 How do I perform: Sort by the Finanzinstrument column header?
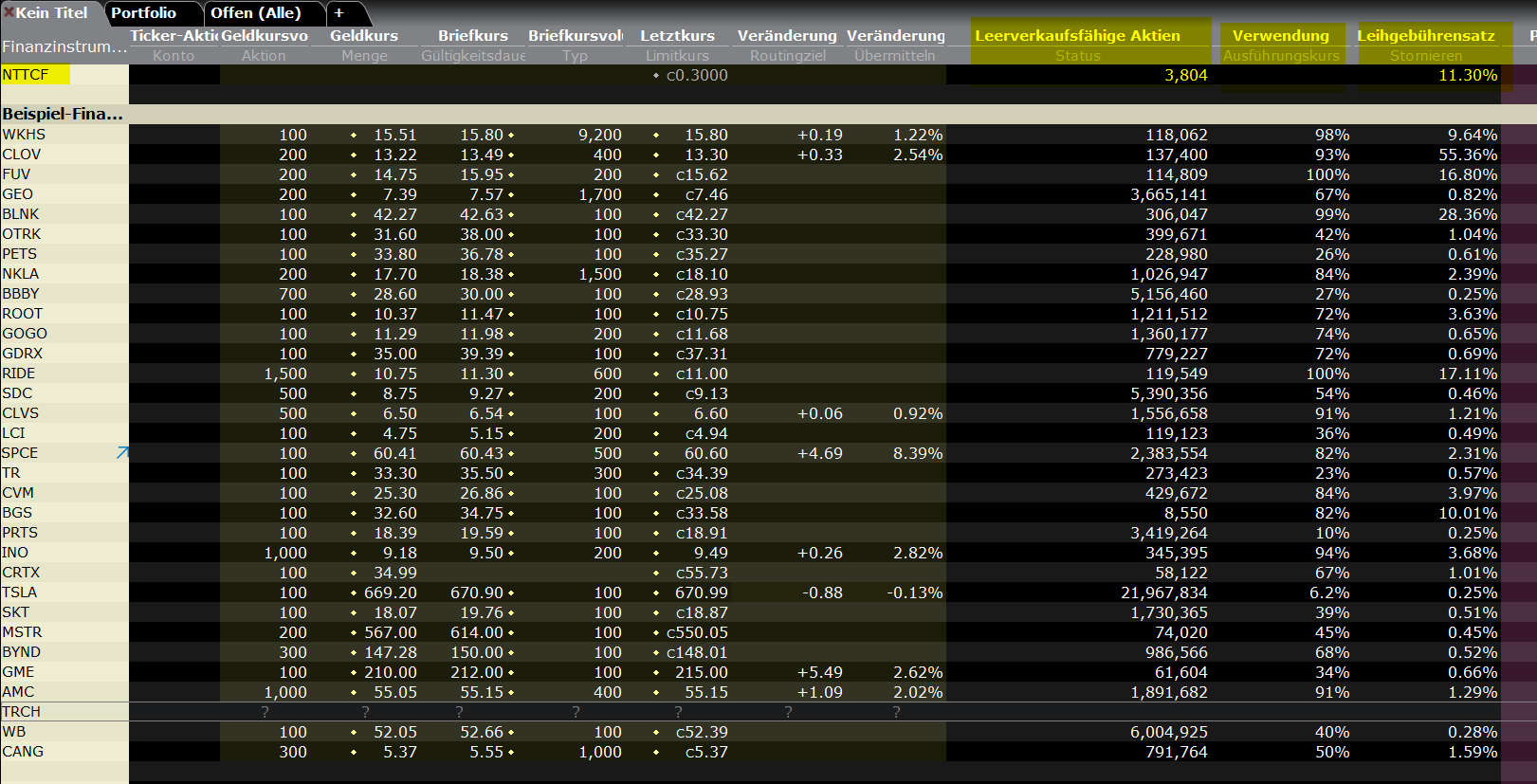(x=64, y=46)
